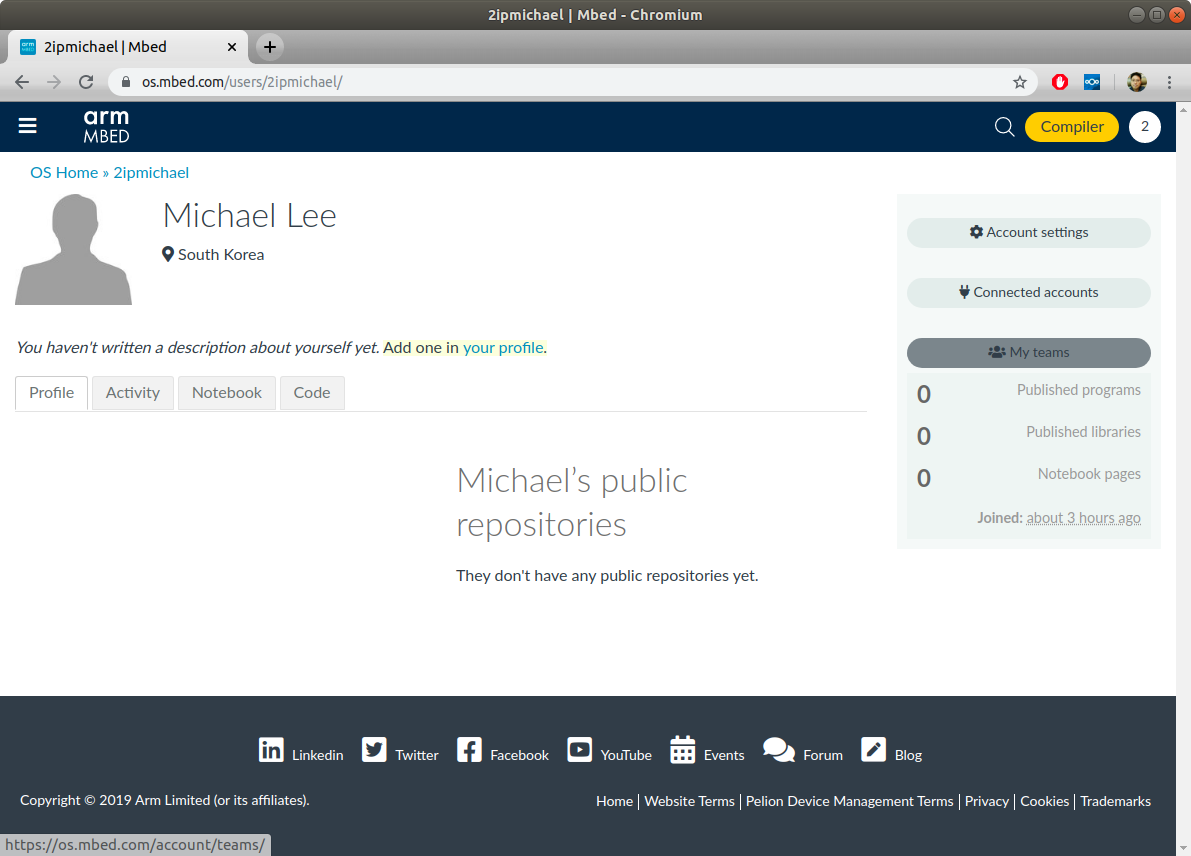The height and width of the screenshot is (856, 1191).
Task: Open the Privacy footer link
Action: (x=987, y=801)
